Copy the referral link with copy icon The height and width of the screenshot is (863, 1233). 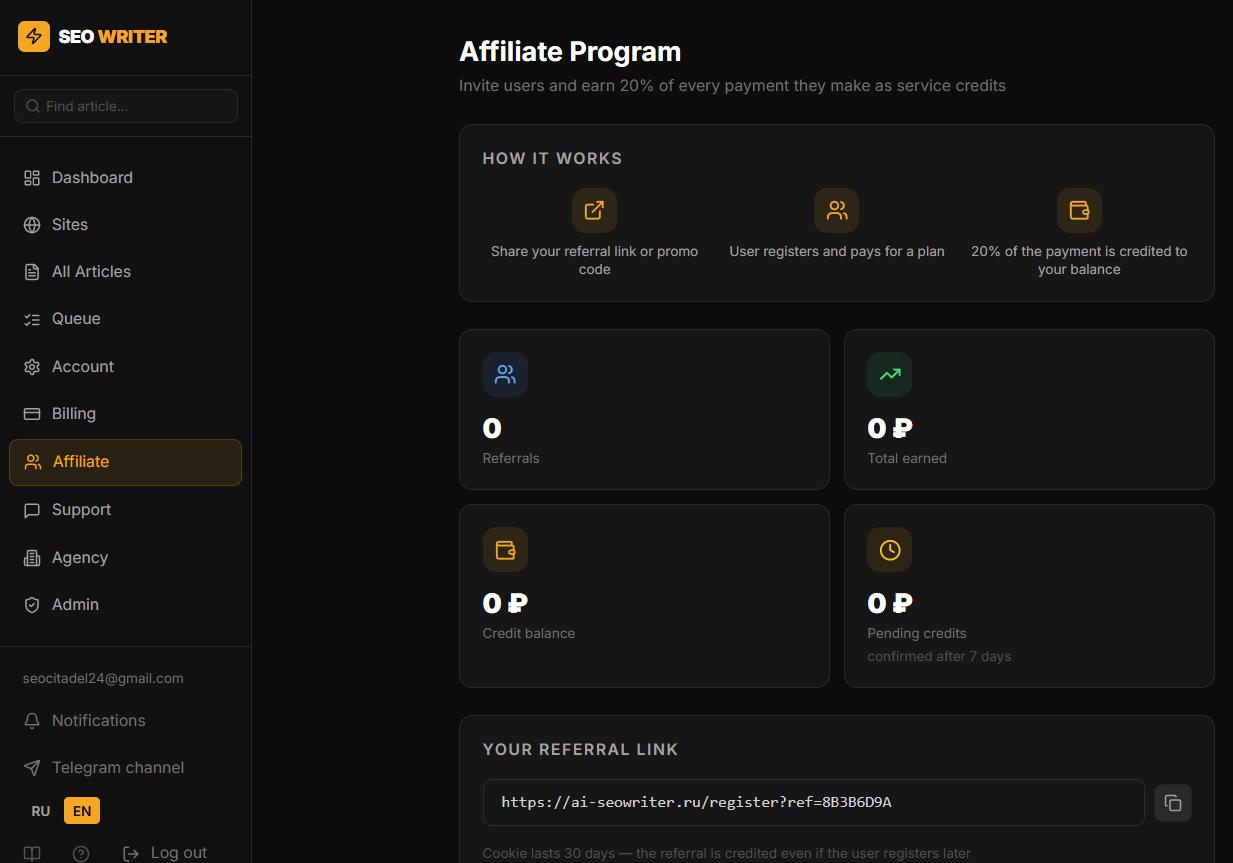pos(1173,803)
